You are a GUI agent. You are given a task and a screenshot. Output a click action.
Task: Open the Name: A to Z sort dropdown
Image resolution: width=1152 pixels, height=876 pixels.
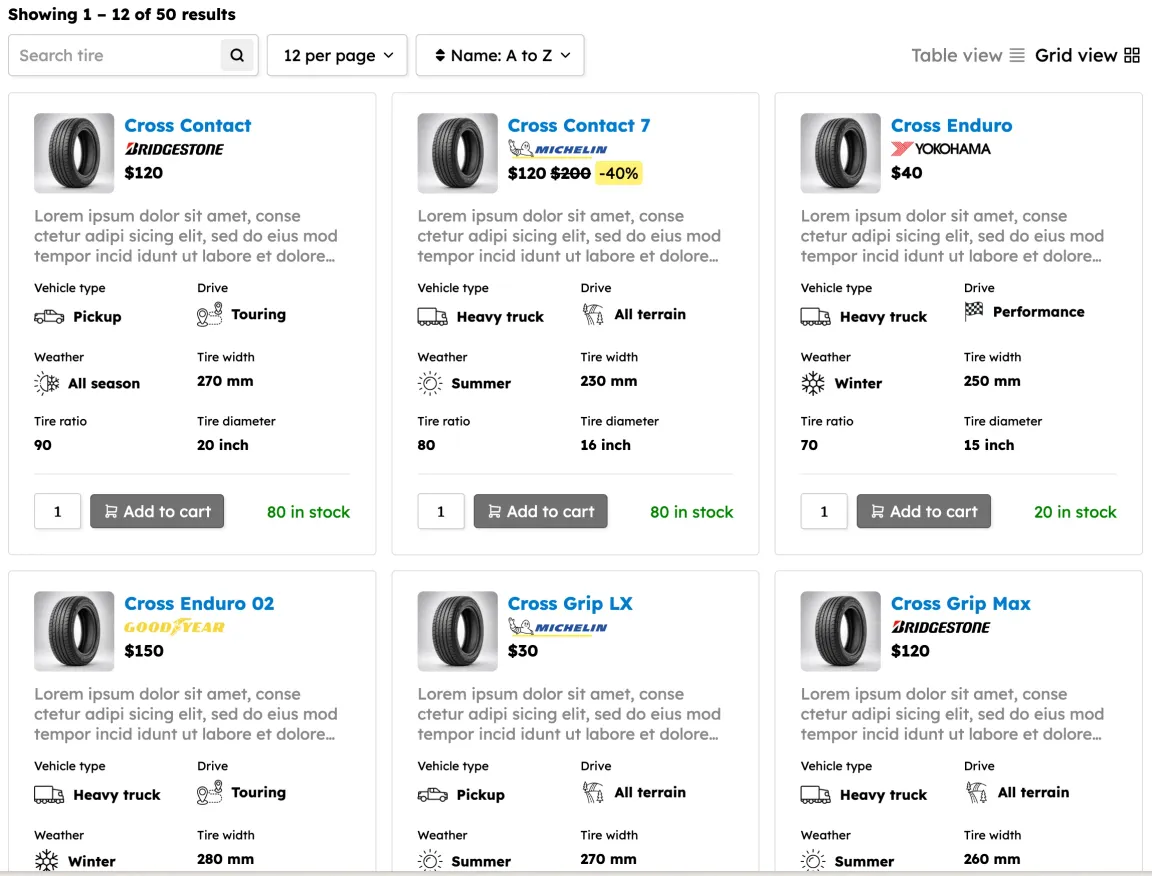[500, 56]
